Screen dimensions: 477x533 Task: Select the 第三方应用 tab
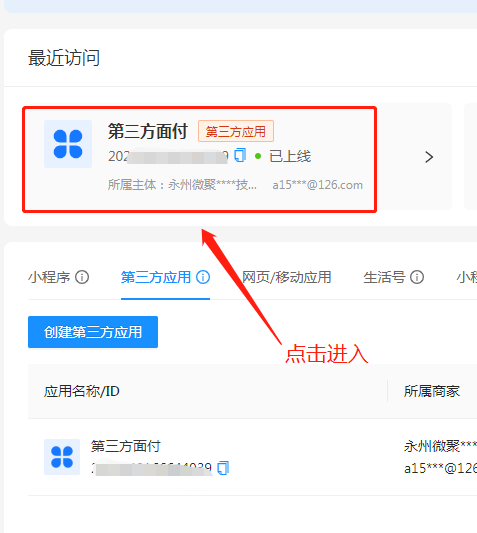tap(156, 277)
